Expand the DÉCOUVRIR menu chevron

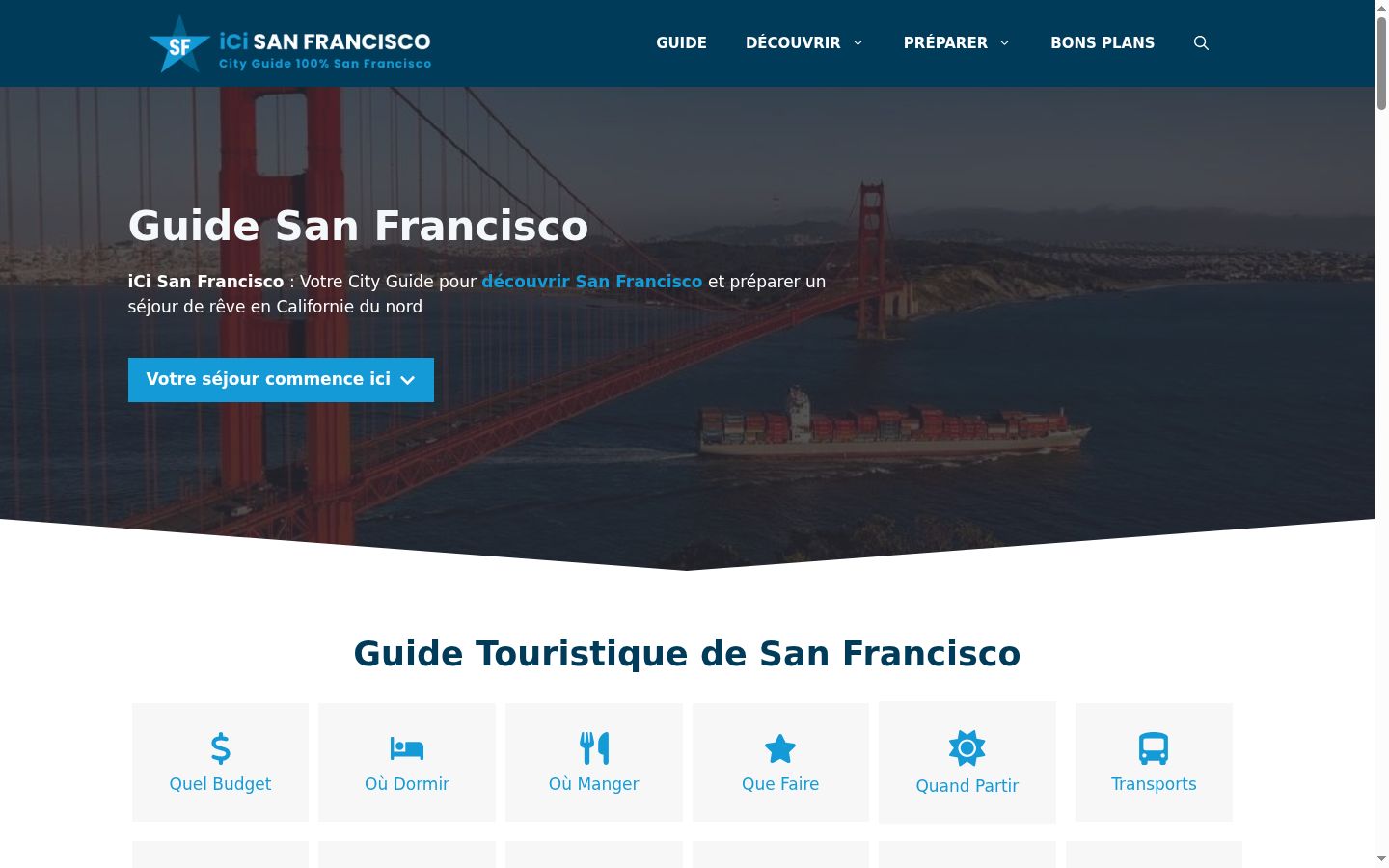point(858,42)
